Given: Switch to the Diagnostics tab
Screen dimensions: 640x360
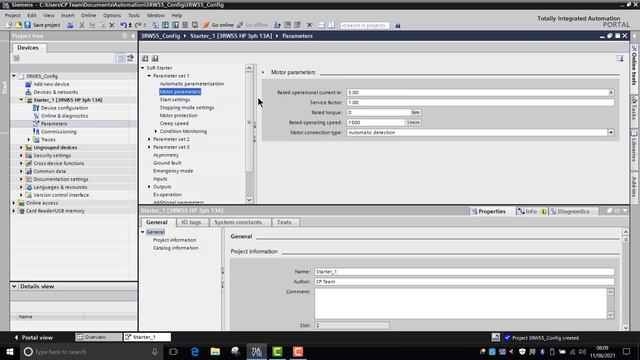Looking at the screenshot, I should pos(570,211).
